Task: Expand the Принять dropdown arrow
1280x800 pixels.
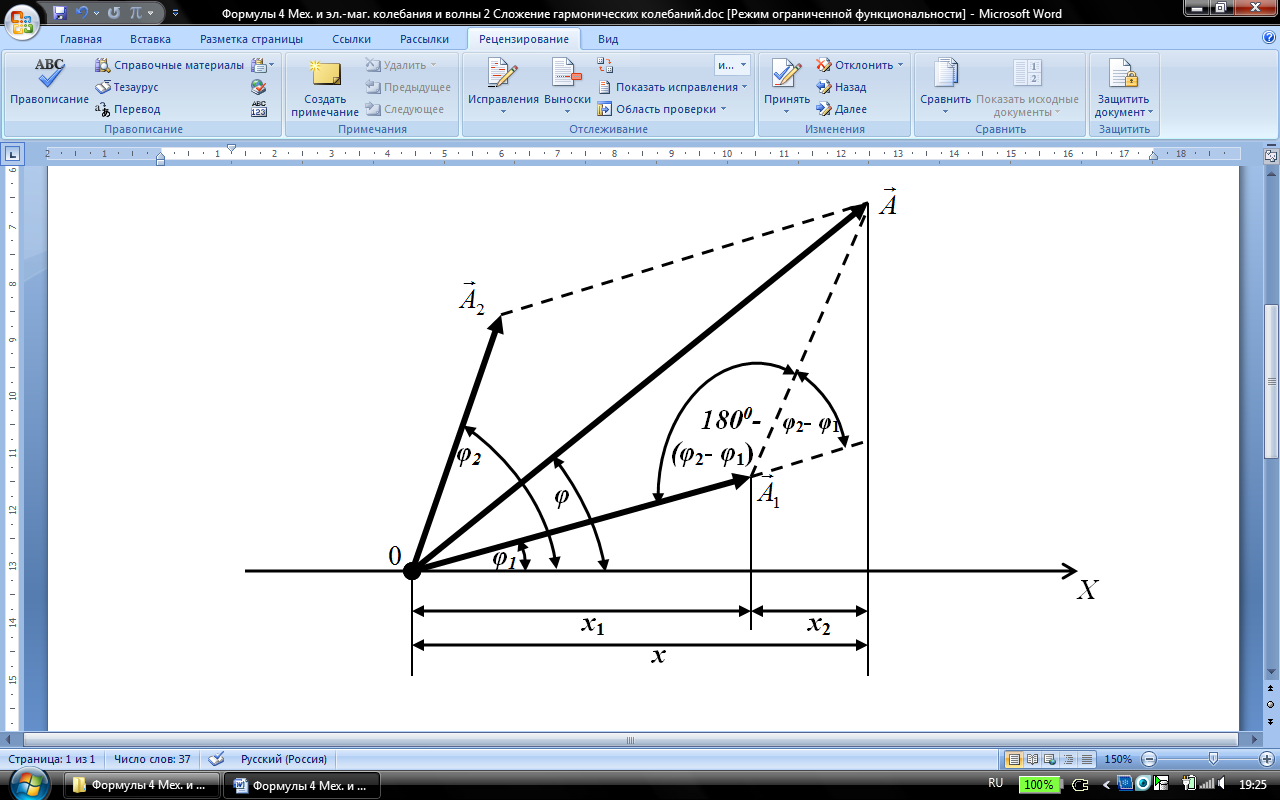Action: (787, 111)
